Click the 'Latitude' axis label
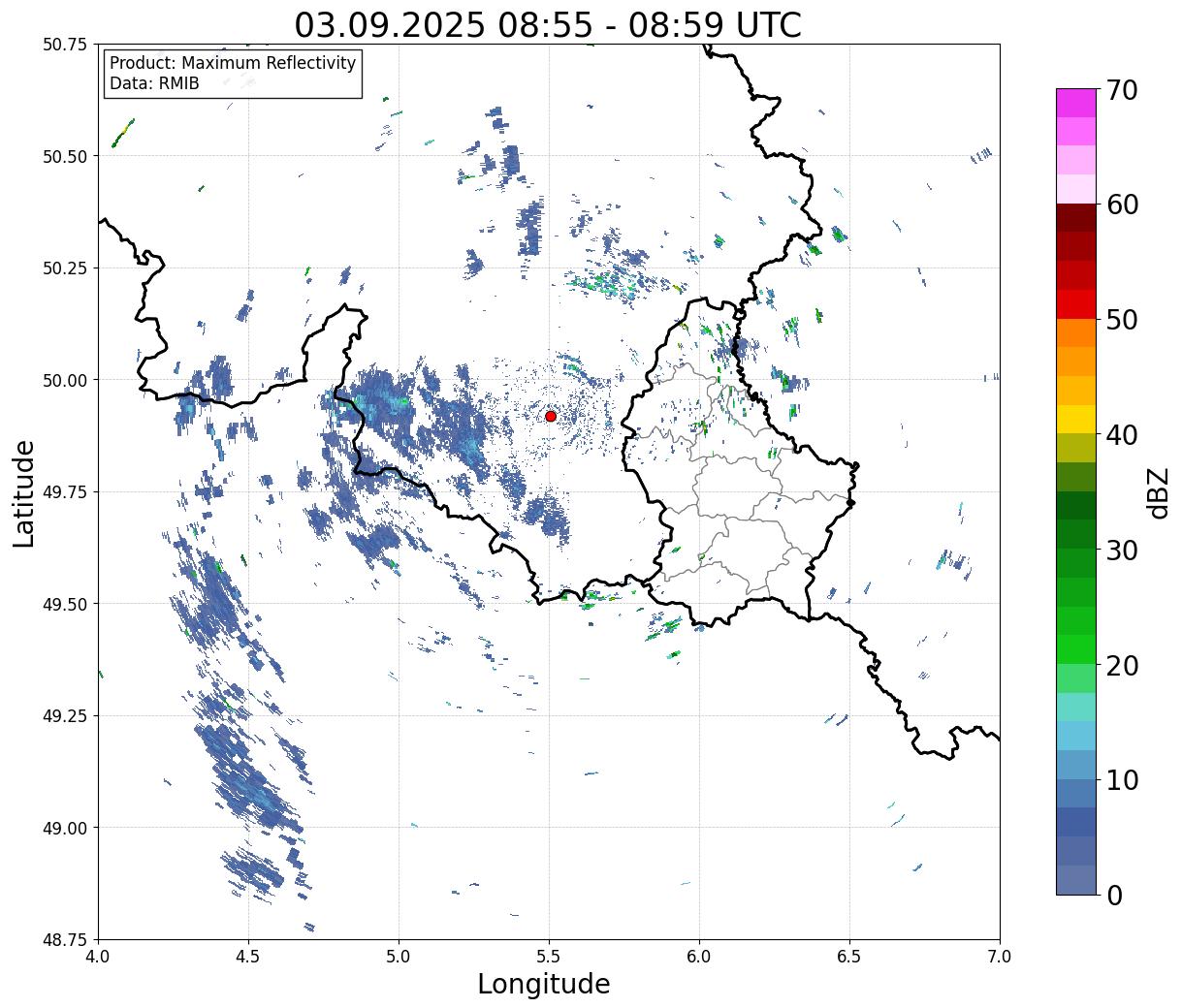Image resolution: width=1182 pixels, height=1008 pixels. (24, 492)
